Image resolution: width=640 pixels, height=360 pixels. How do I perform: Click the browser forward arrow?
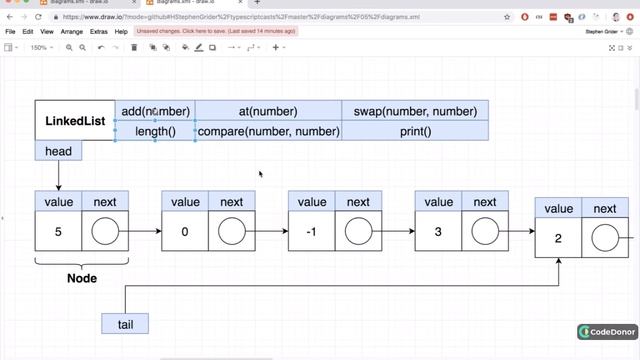click(x=24, y=17)
